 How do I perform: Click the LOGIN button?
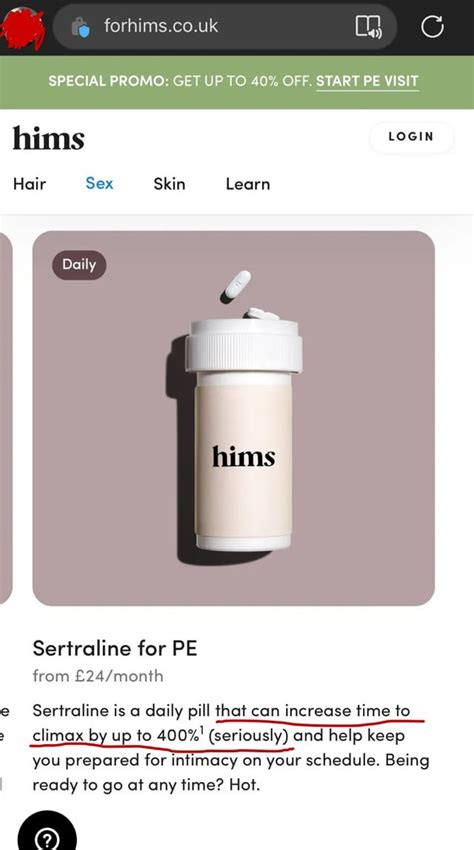tap(411, 137)
